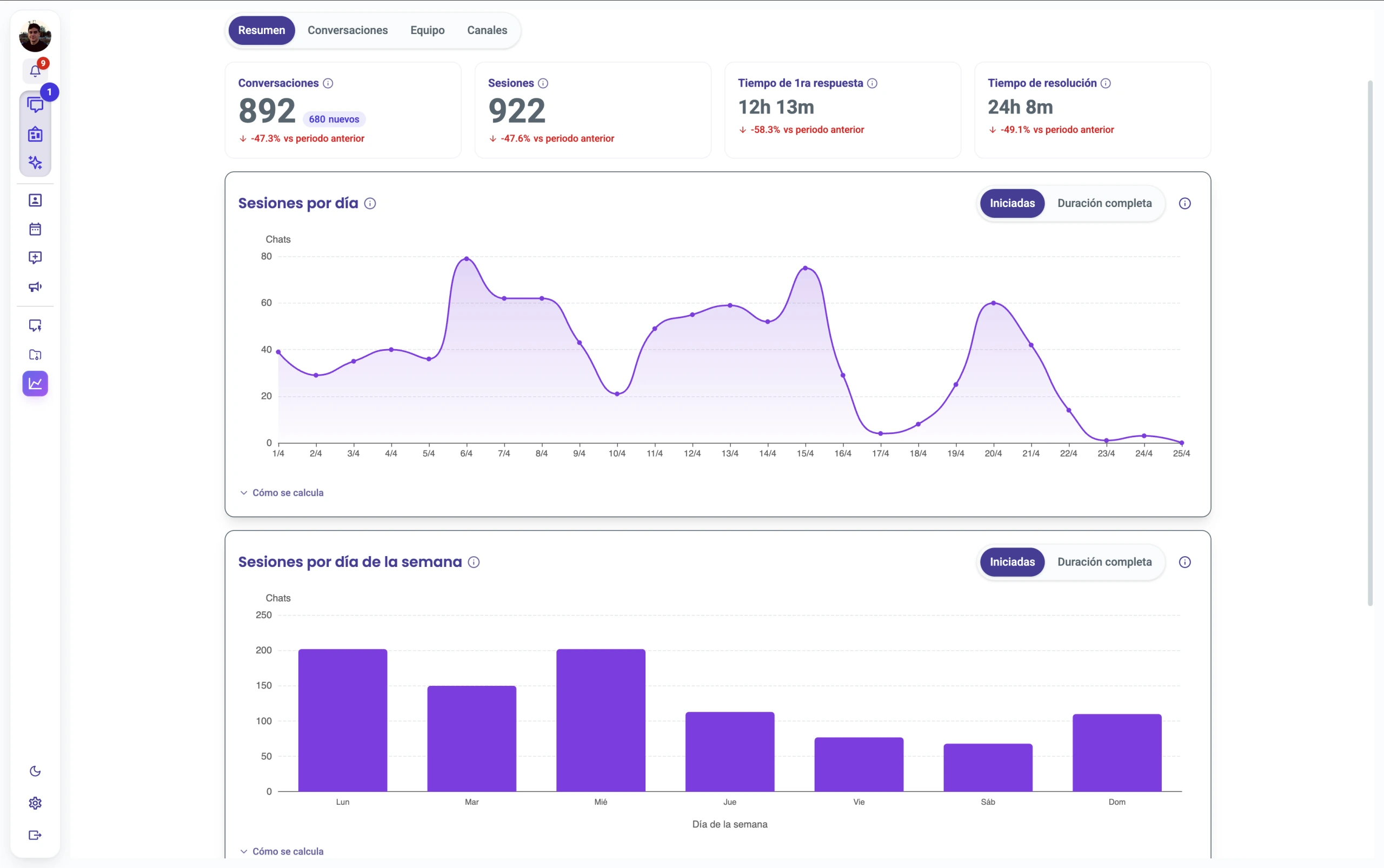Click the page vertical scrollbar
Screen dimensions: 1384x868
[x=1370, y=343]
